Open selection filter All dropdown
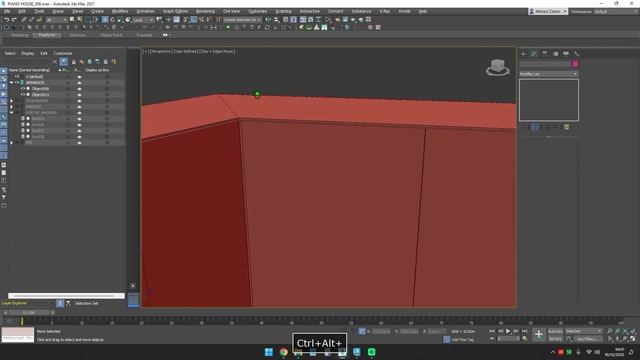Screen dimensions: 640x360 pos(56,20)
